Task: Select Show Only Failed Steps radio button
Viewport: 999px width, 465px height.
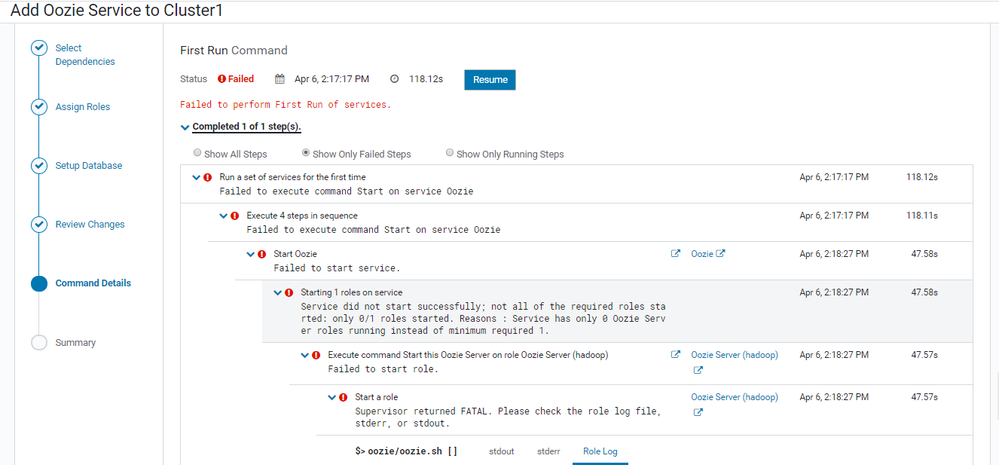Action: (306, 154)
